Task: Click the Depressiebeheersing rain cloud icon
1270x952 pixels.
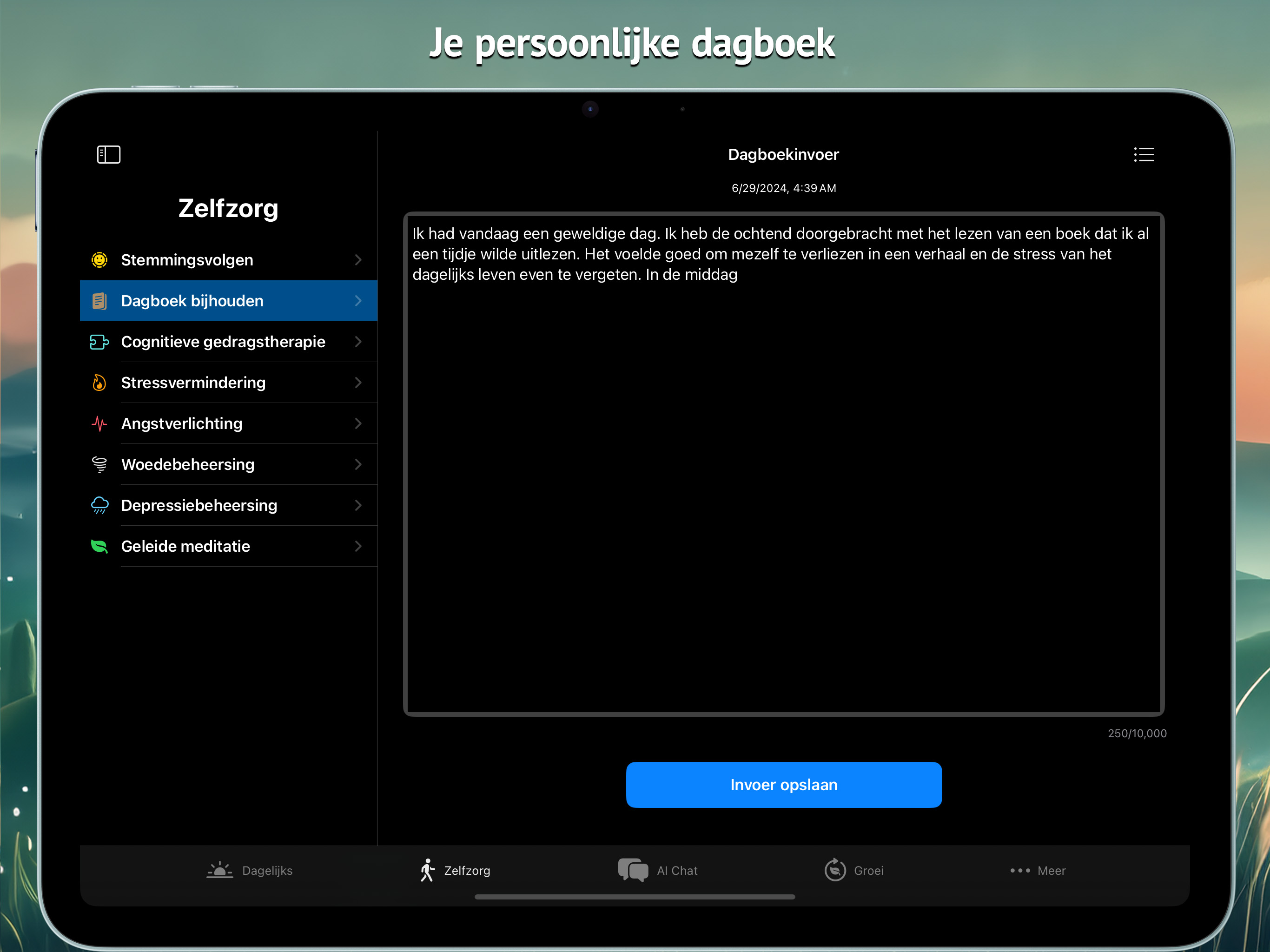Action: [99, 505]
